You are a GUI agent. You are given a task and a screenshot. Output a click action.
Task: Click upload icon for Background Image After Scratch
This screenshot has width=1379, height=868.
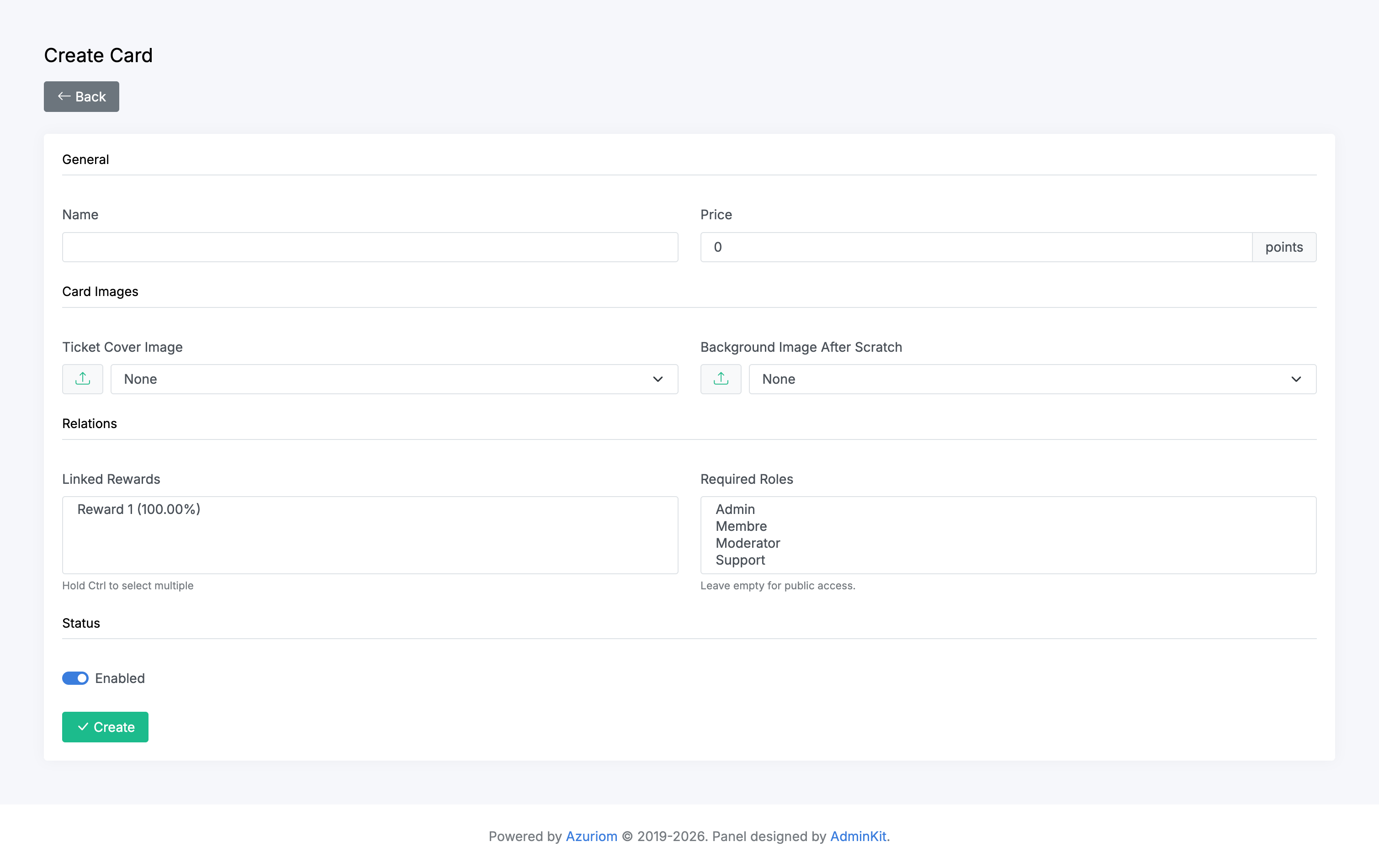point(721,379)
